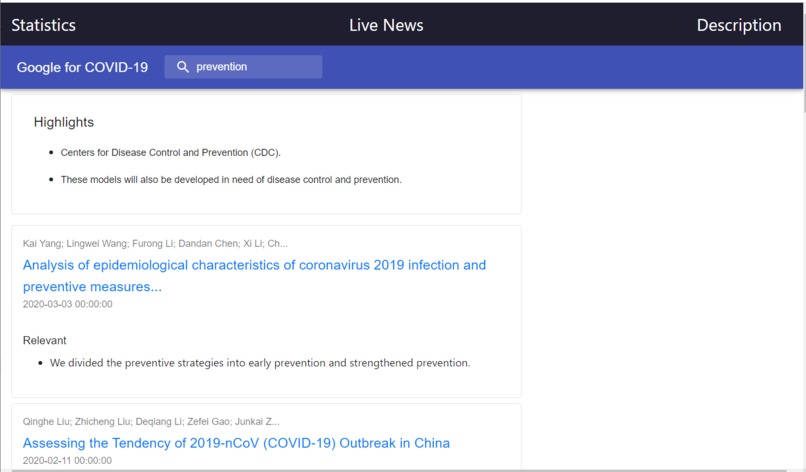Open the Description tab
806x472 pixels.
[x=739, y=25]
